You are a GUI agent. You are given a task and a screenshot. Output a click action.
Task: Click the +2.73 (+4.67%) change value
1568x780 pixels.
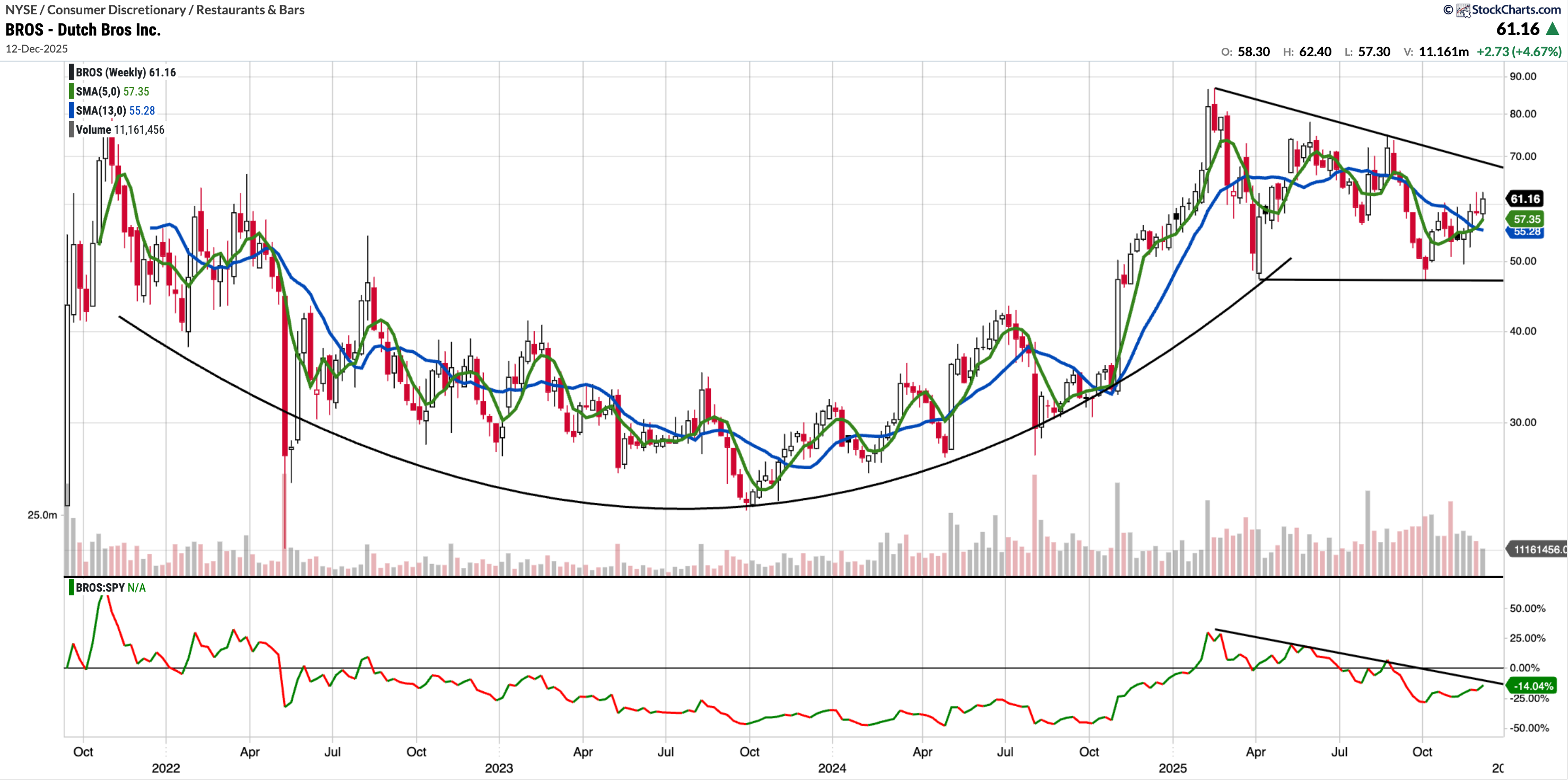coord(1518,52)
